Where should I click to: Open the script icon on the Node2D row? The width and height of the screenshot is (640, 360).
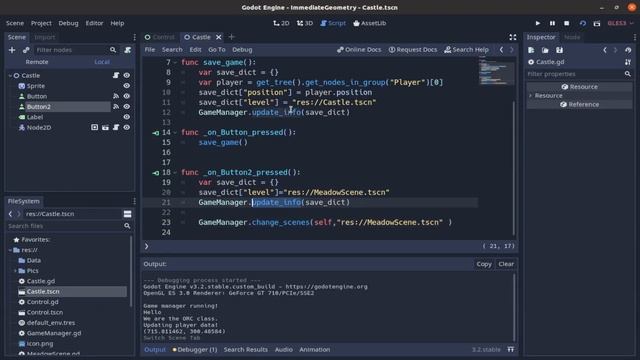point(116,127)
